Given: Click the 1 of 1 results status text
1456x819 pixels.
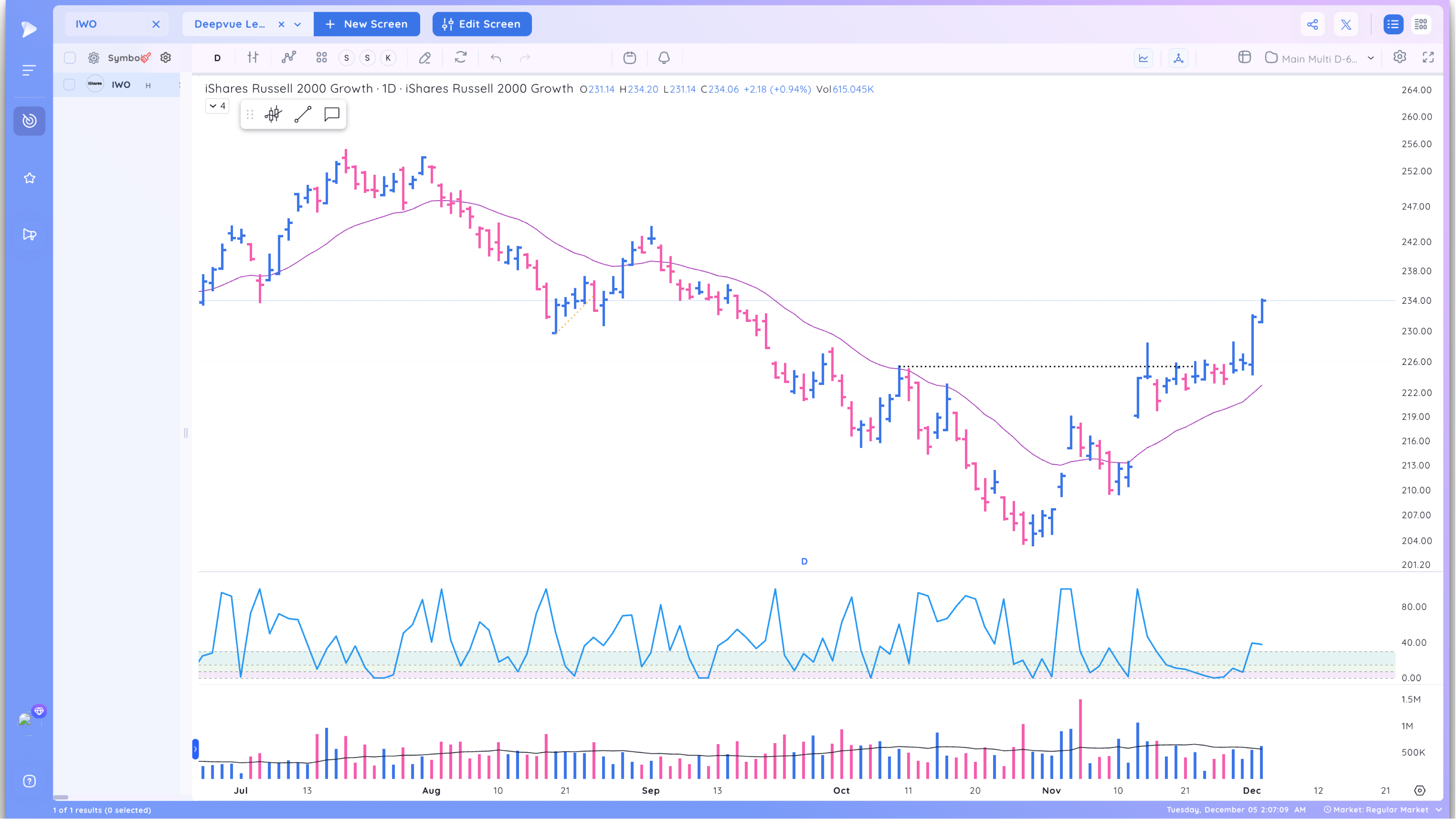Looking at the screenshot, I should pyautogui.click(x=102, y=810).
